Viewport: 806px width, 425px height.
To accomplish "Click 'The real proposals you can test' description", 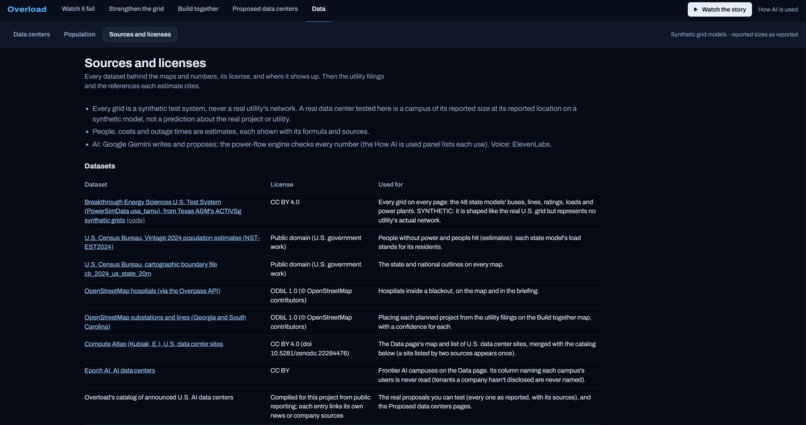I will pos(484,402).
